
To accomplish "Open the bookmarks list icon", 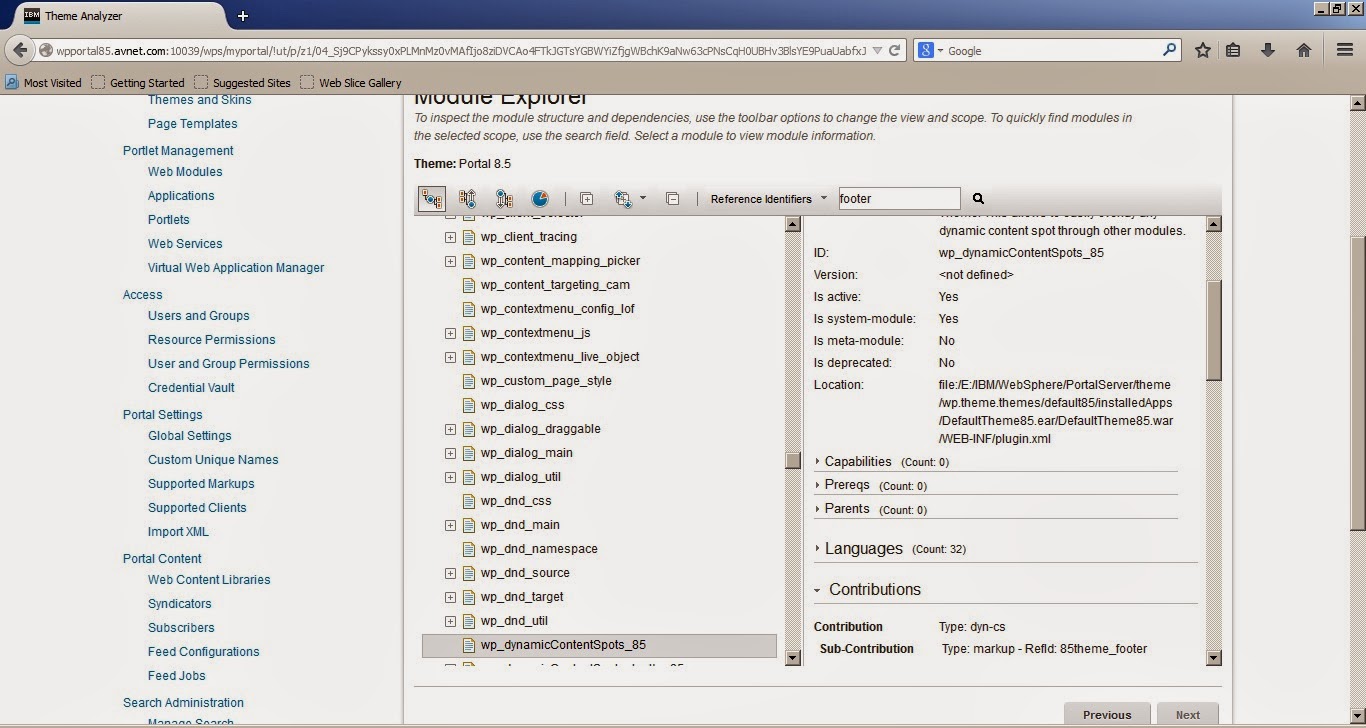I will 1233,50.
